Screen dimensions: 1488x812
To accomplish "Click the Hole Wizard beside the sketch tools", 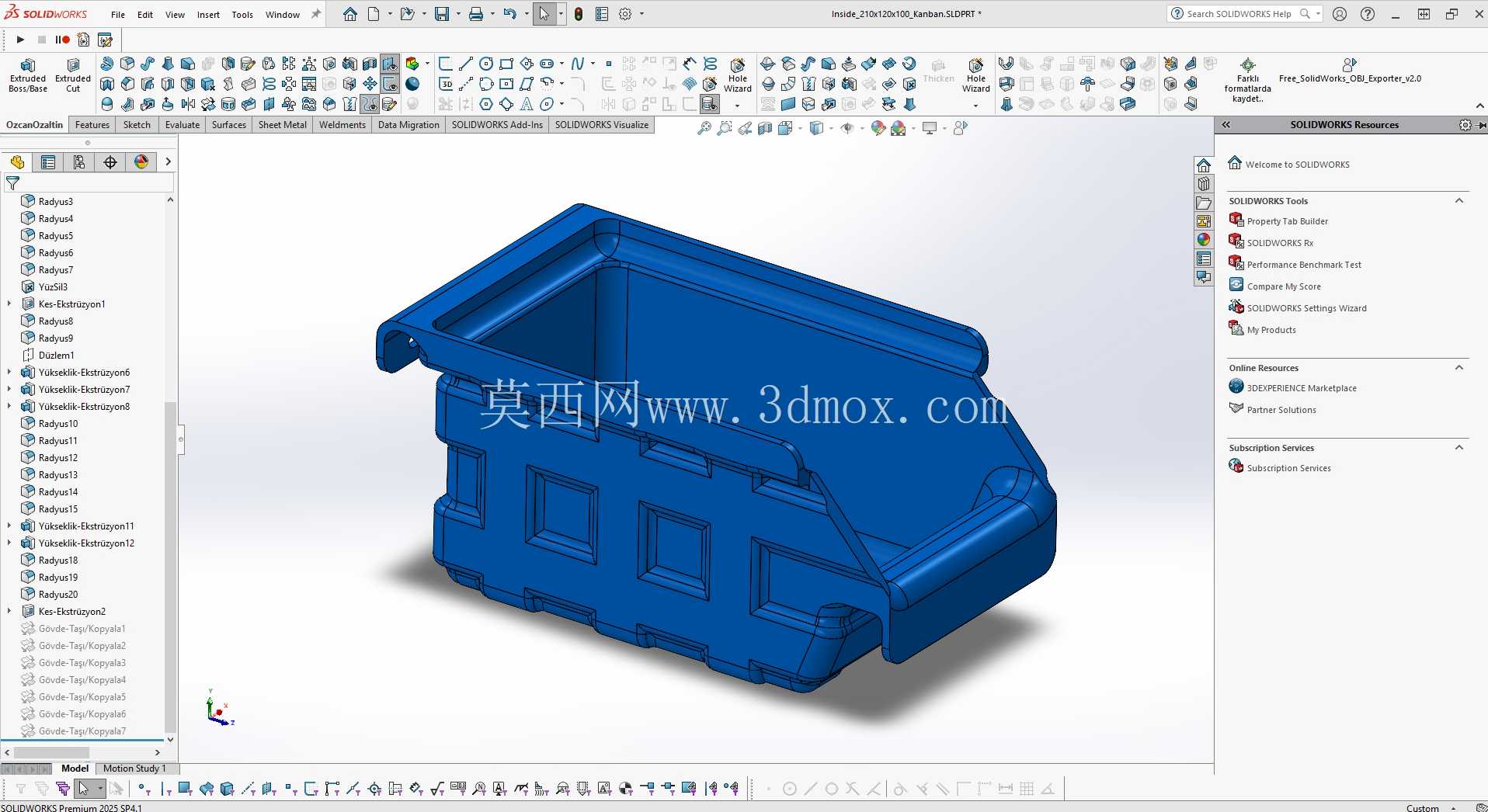I will (738, 75).
